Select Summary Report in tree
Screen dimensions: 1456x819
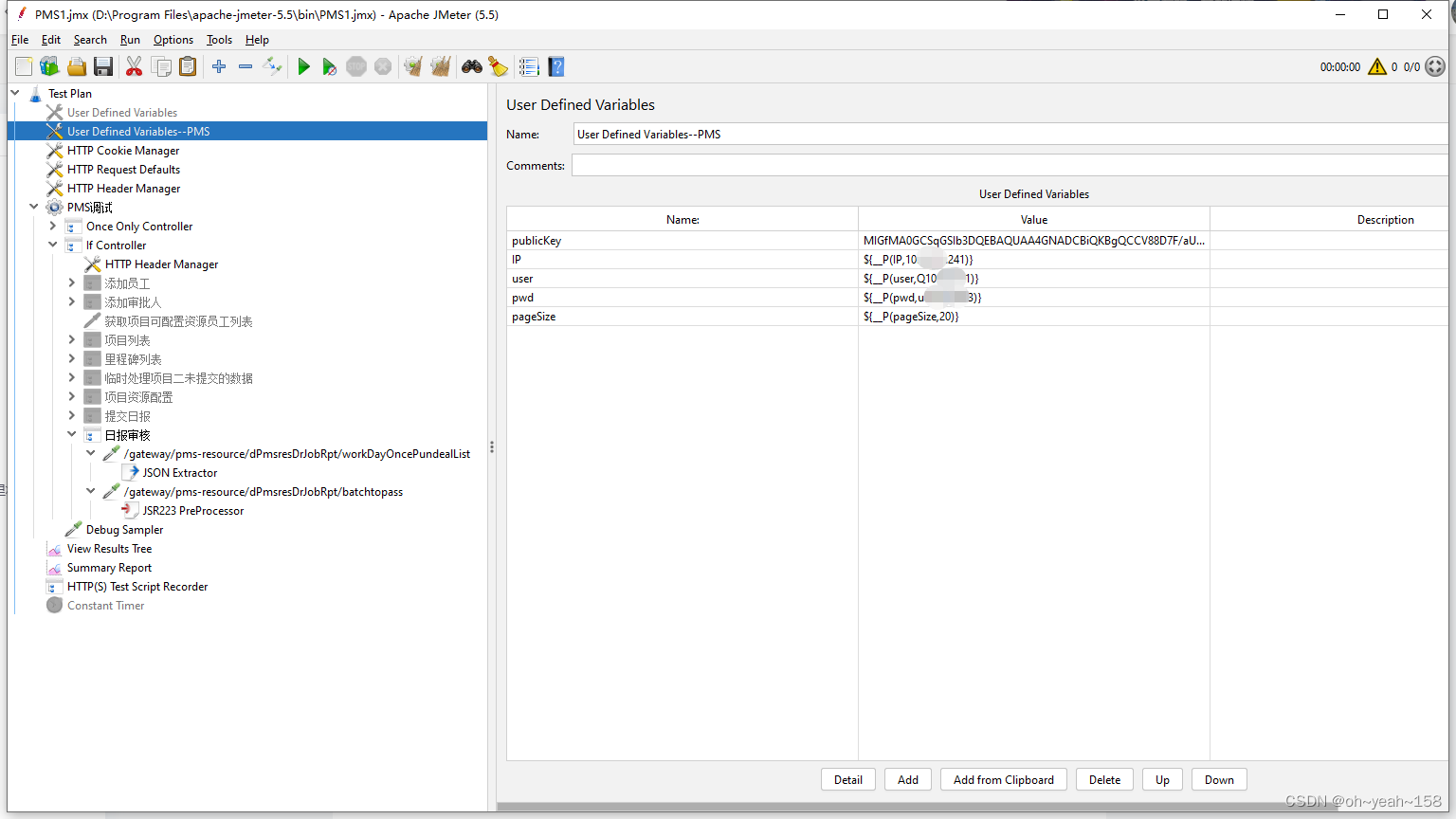coord(109,567)
